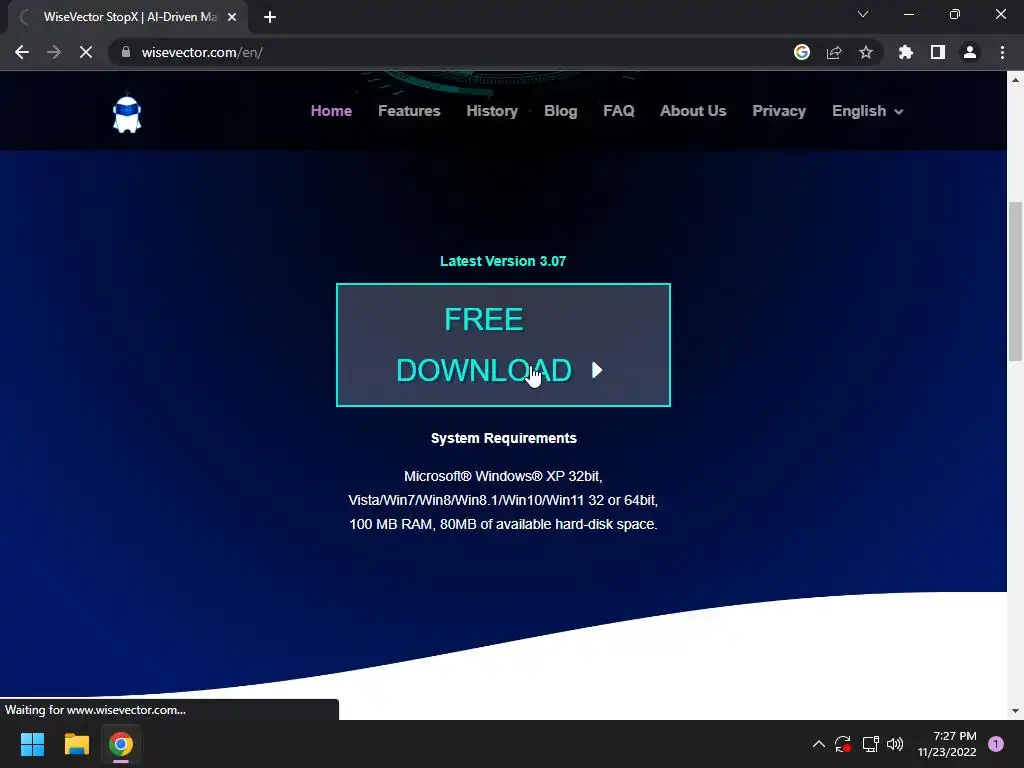Open the Windows Start menu
Viewport: 1024px width, 768px height.
(32, 744)
